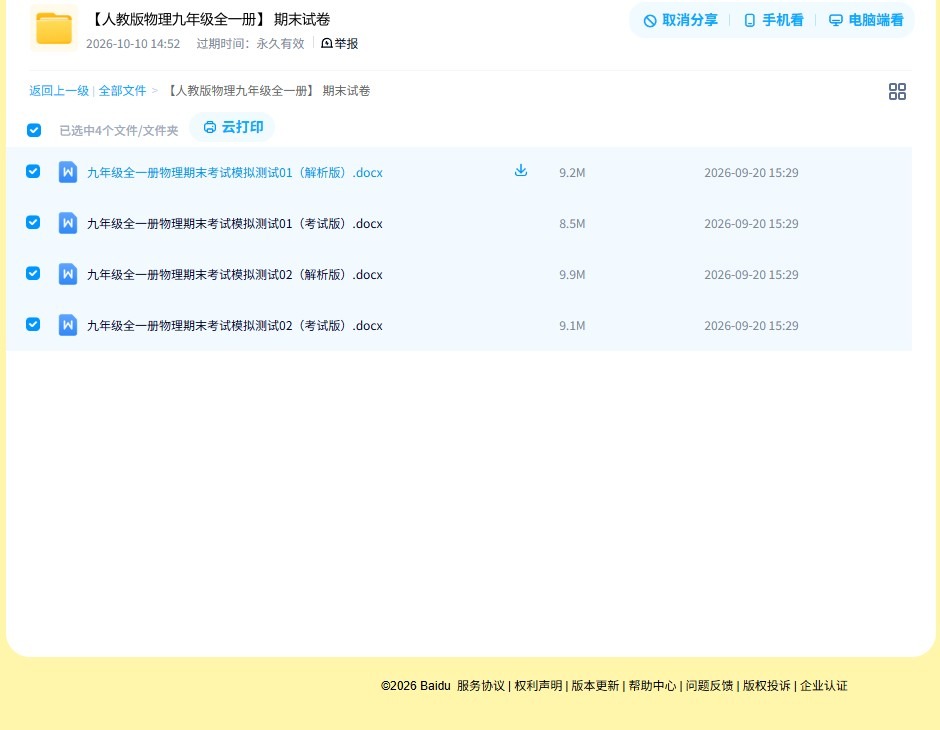Open the 手机看 option

pyautogui.click(x=773, y=20)
